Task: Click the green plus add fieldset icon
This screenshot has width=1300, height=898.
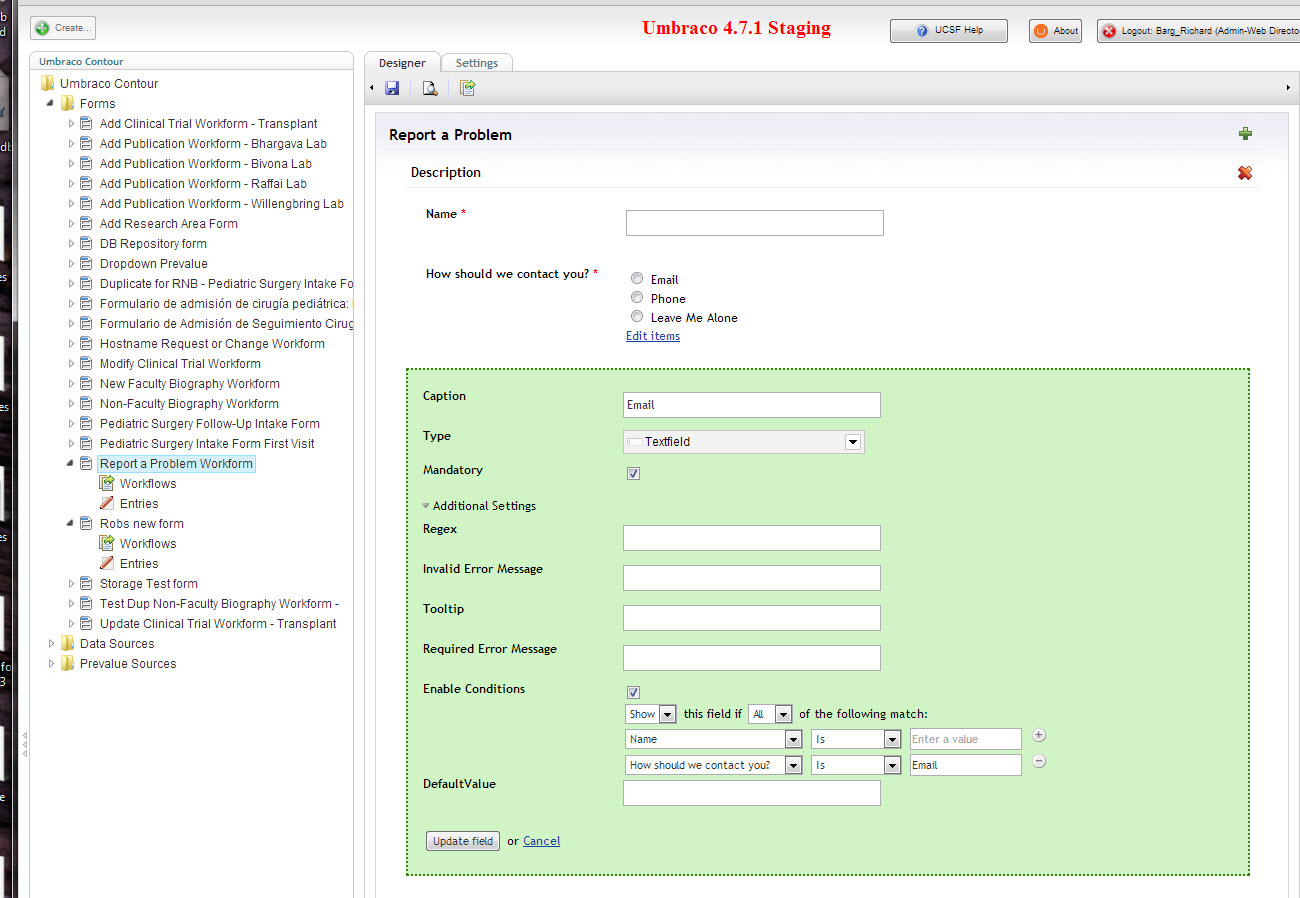Action: [x=1245, y=134]
